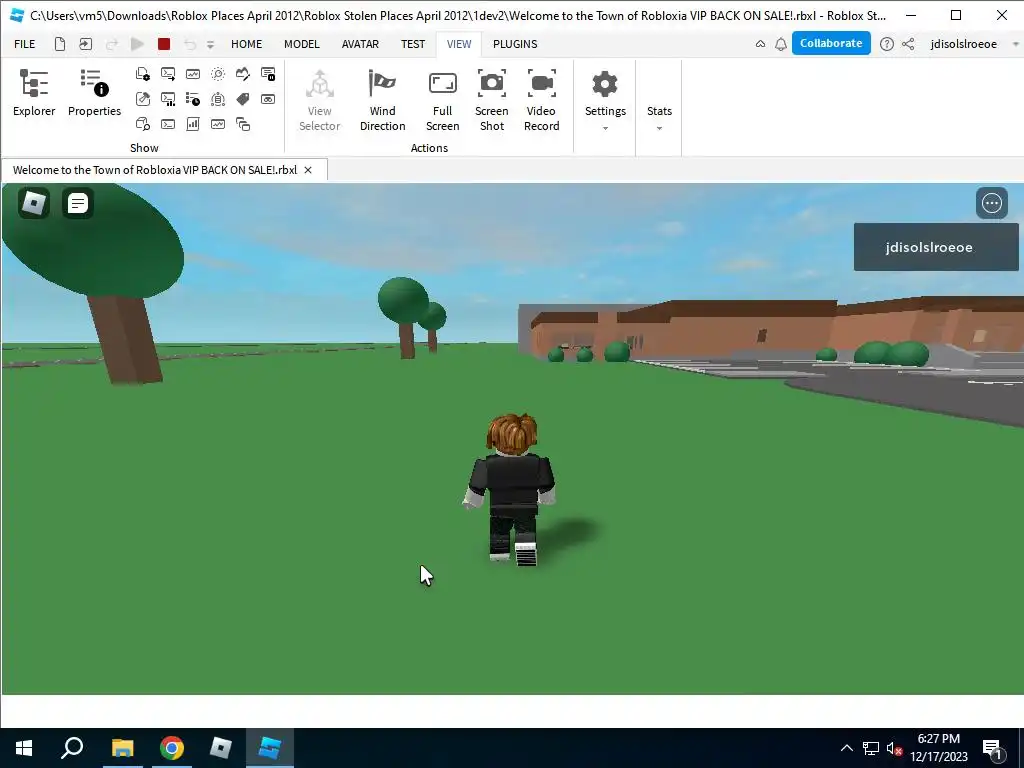Collapse the ribbon with the chevron icon
The height and width of the screenshot is (768, 1024).
click(x=760, y=44)
